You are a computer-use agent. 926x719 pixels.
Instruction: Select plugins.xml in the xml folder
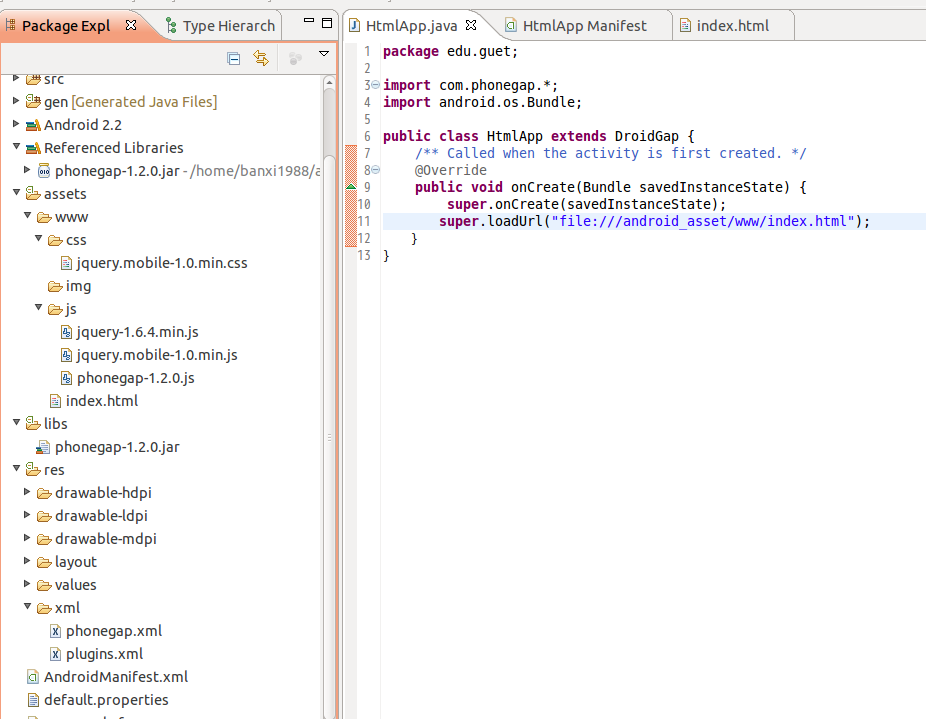(105, 654)
